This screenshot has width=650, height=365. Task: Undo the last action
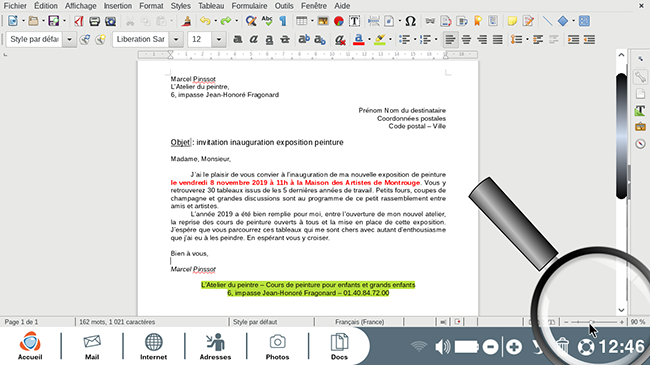point(205,21)
